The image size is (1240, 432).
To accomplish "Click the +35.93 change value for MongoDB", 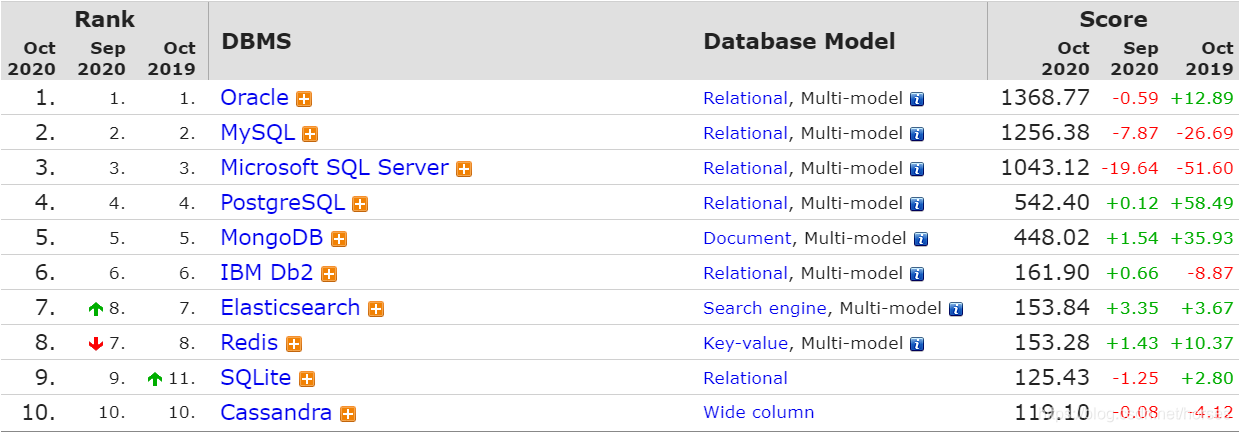I will pos(1203,238).
